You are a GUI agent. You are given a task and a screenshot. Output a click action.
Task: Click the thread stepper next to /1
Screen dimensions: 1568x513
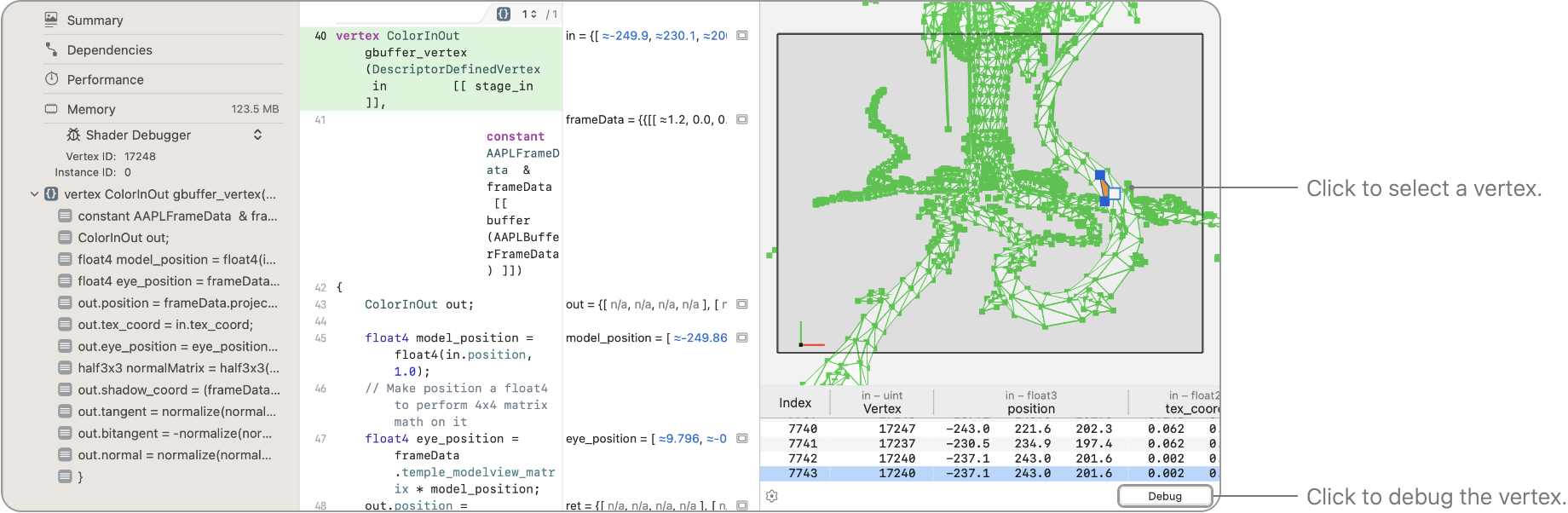[533, 14]
